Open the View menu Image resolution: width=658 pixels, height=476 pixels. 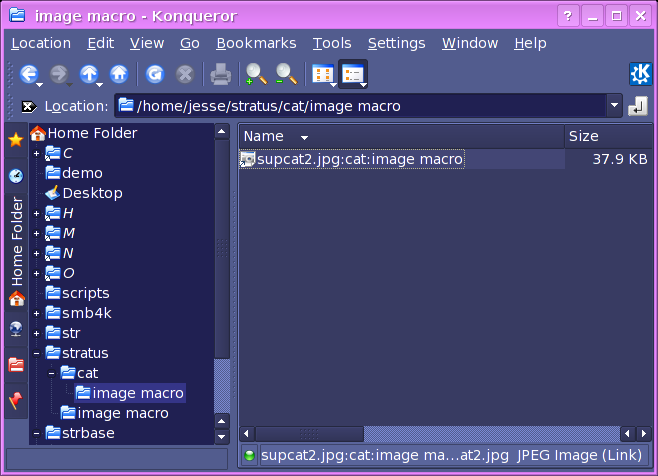(x=147, y=43)
